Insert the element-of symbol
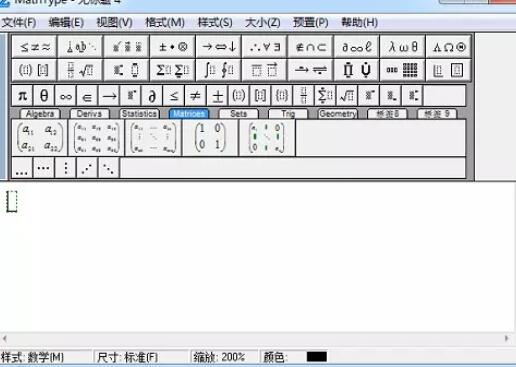This screenshot has width=516, height=367. click(x=87, y=96)
